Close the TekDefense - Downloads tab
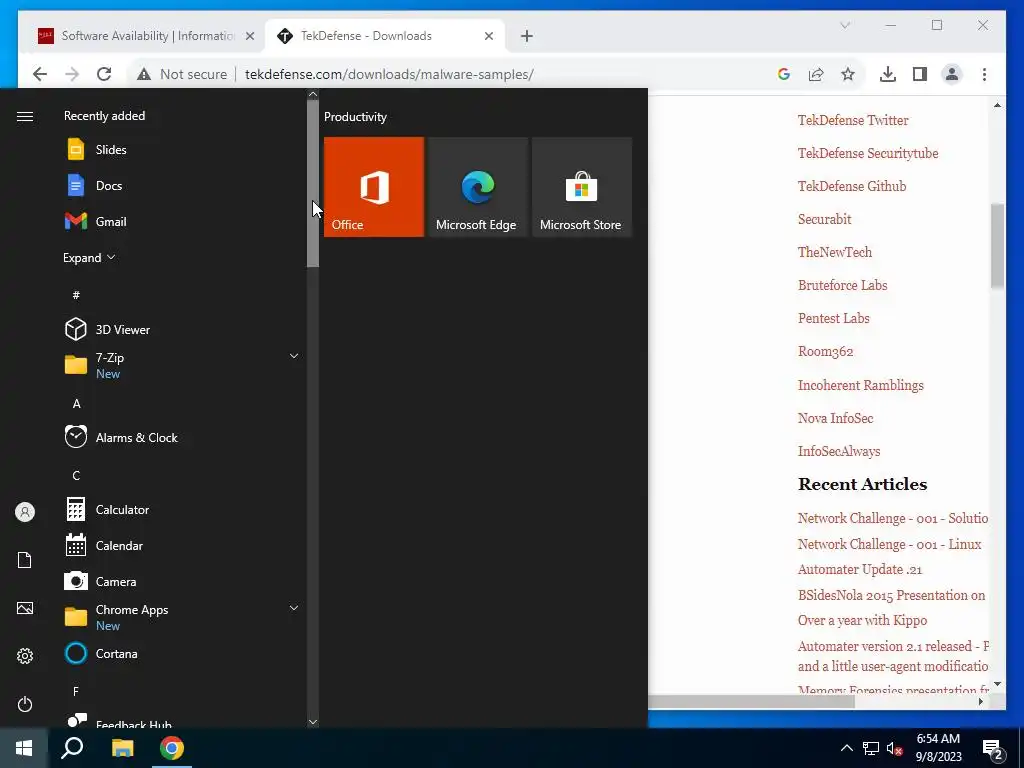Screen dimensions: 1024x768 click(488, 36)
